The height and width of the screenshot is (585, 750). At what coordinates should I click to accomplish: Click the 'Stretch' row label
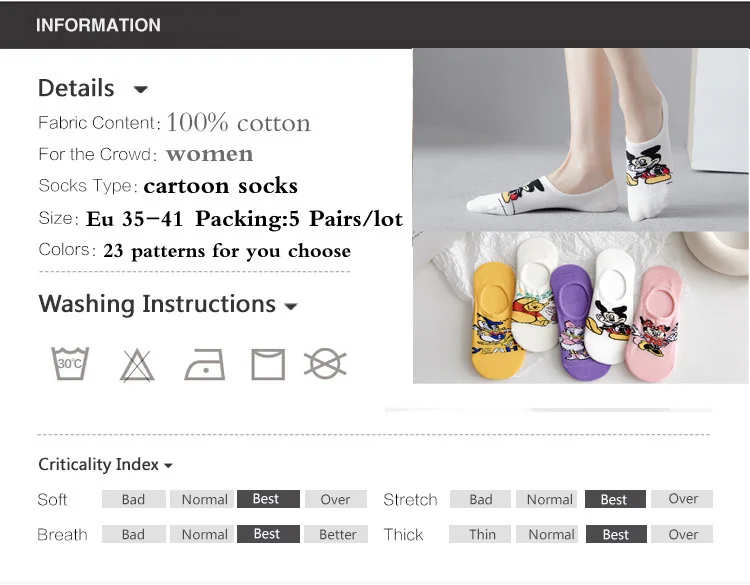pyautogui.click(x=410, y=500)
